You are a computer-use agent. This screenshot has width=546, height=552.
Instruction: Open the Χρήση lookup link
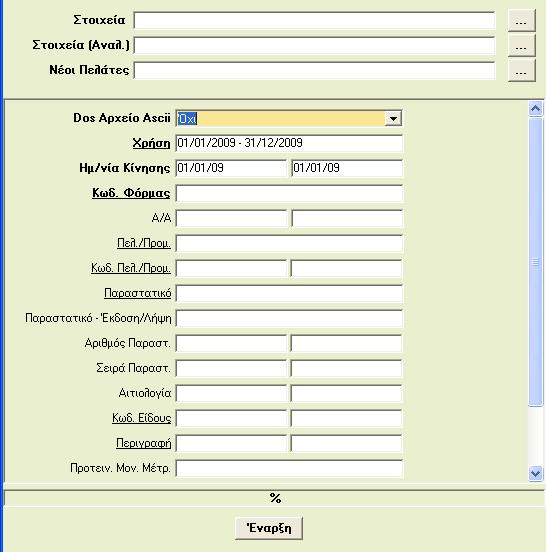click(151, 143)
